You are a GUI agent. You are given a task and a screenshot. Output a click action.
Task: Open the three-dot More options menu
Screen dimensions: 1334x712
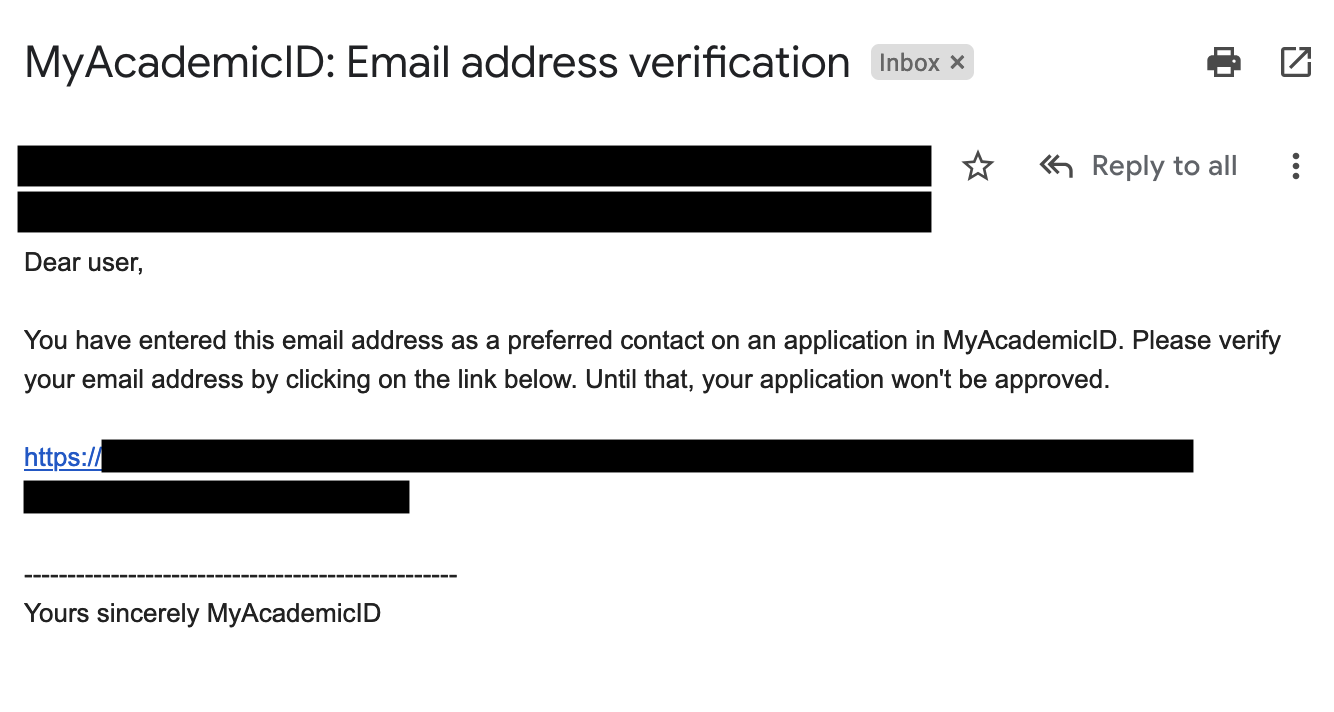pos(1296,166)
